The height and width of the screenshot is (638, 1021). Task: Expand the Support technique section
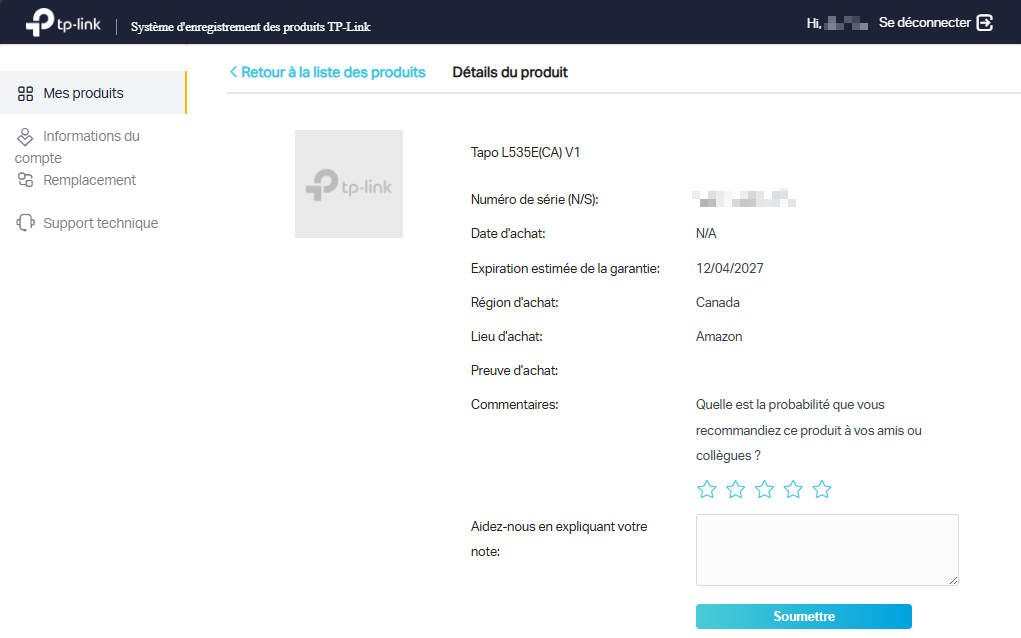(x=101, y=222)
